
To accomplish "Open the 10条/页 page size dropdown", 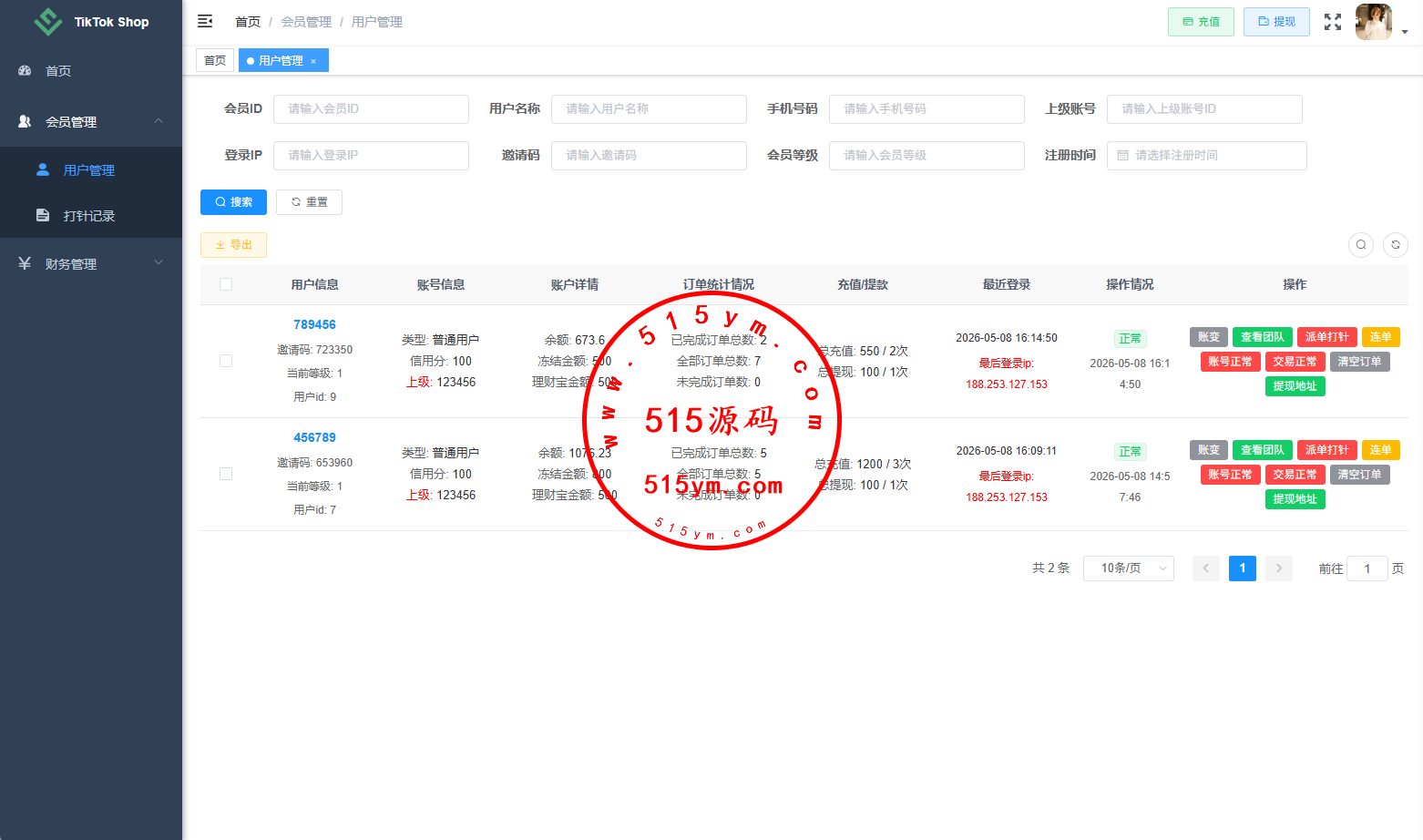I will click(x=1129, y=569).
